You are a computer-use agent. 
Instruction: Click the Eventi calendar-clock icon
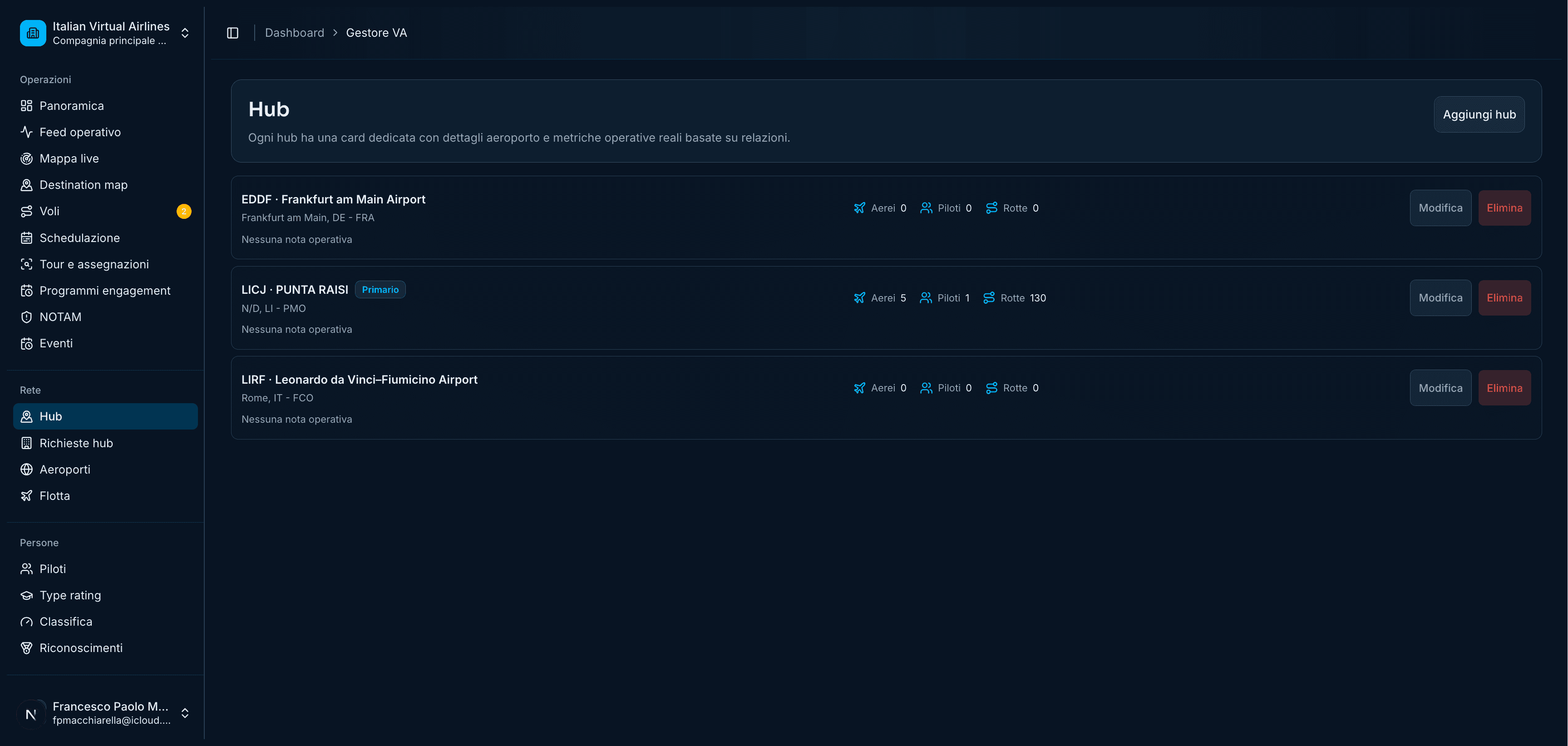[x=26, y=343]
